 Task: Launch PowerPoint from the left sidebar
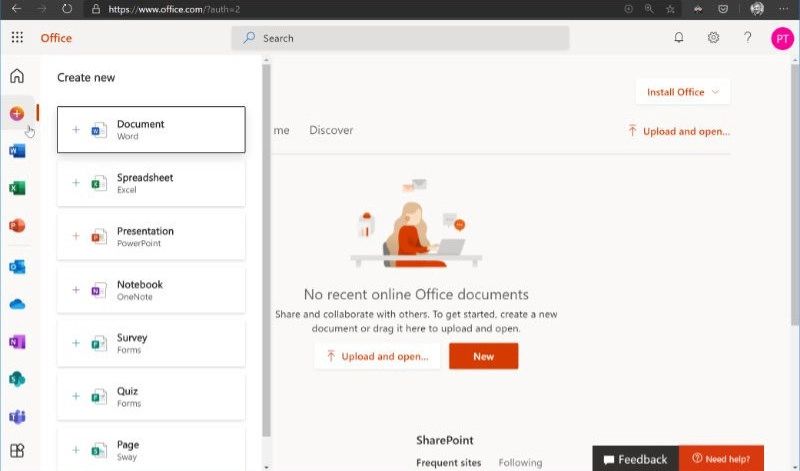tap(17, 226)
